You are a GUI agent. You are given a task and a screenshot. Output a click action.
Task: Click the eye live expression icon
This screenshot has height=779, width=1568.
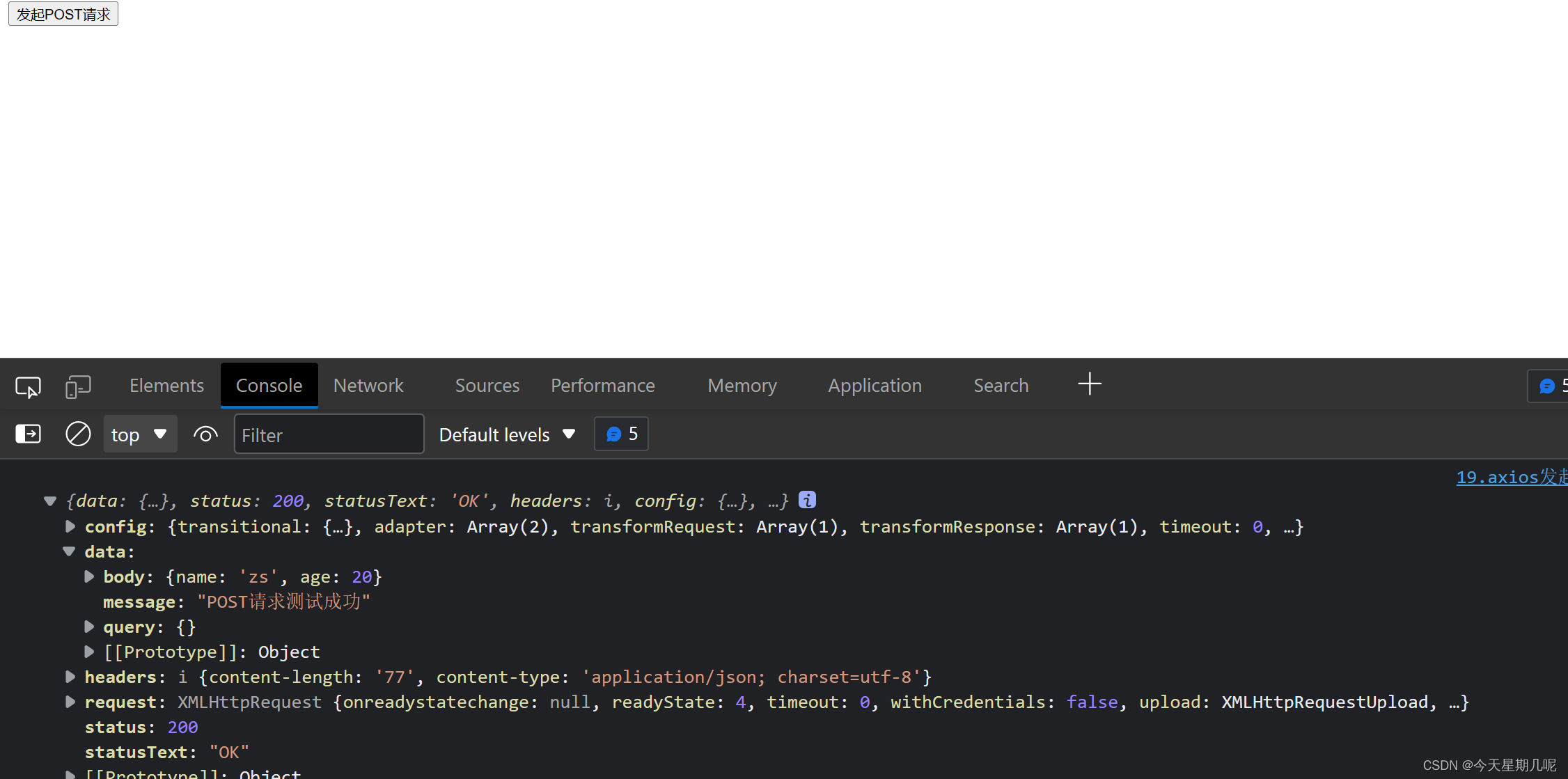coord(205,434)
